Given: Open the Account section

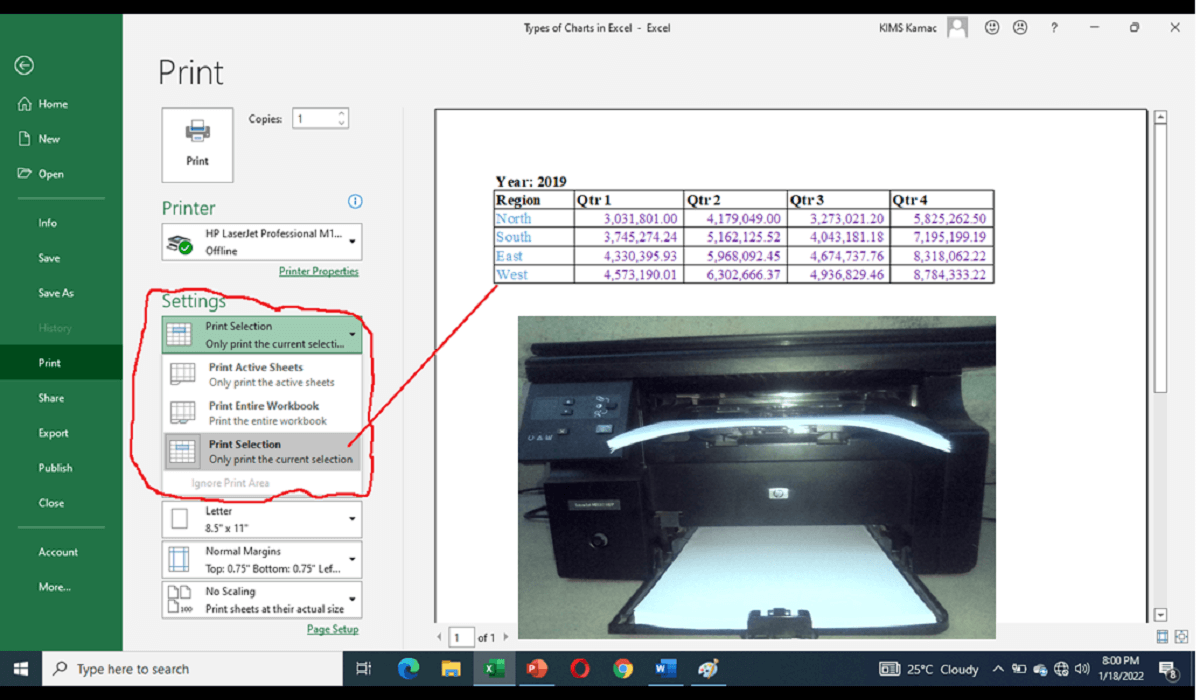Looking at the screenshot, I should pos(58,551).
